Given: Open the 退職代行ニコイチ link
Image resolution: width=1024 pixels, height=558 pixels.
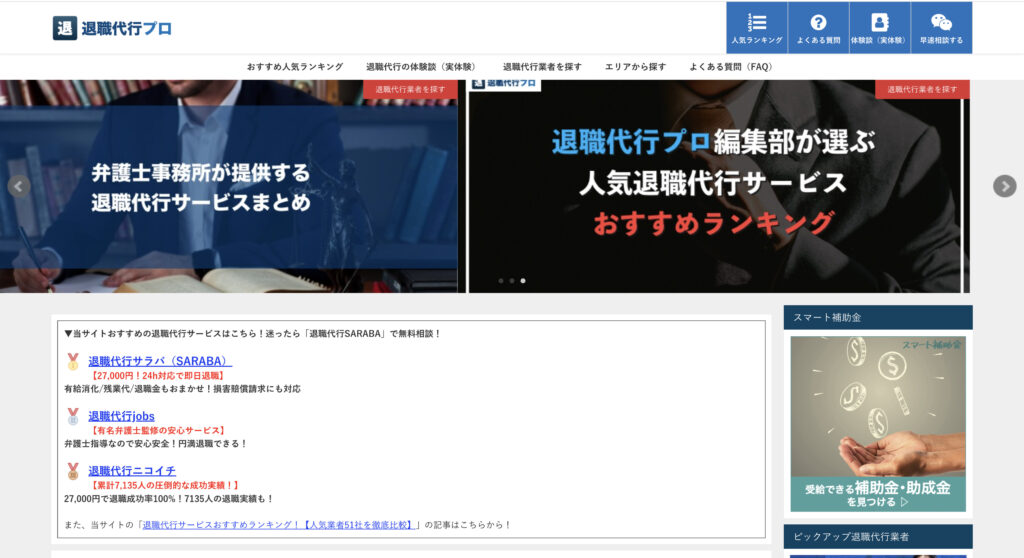Looking at the screenshot, I should pyautogui.click(x=132, y=471).
